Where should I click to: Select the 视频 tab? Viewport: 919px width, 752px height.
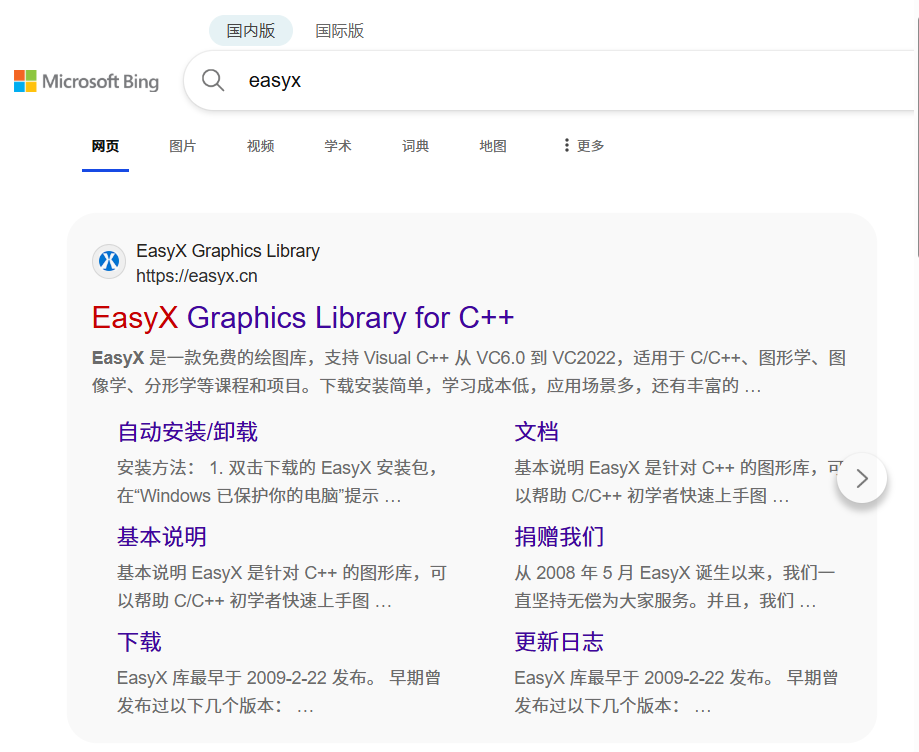coord(260,146)
